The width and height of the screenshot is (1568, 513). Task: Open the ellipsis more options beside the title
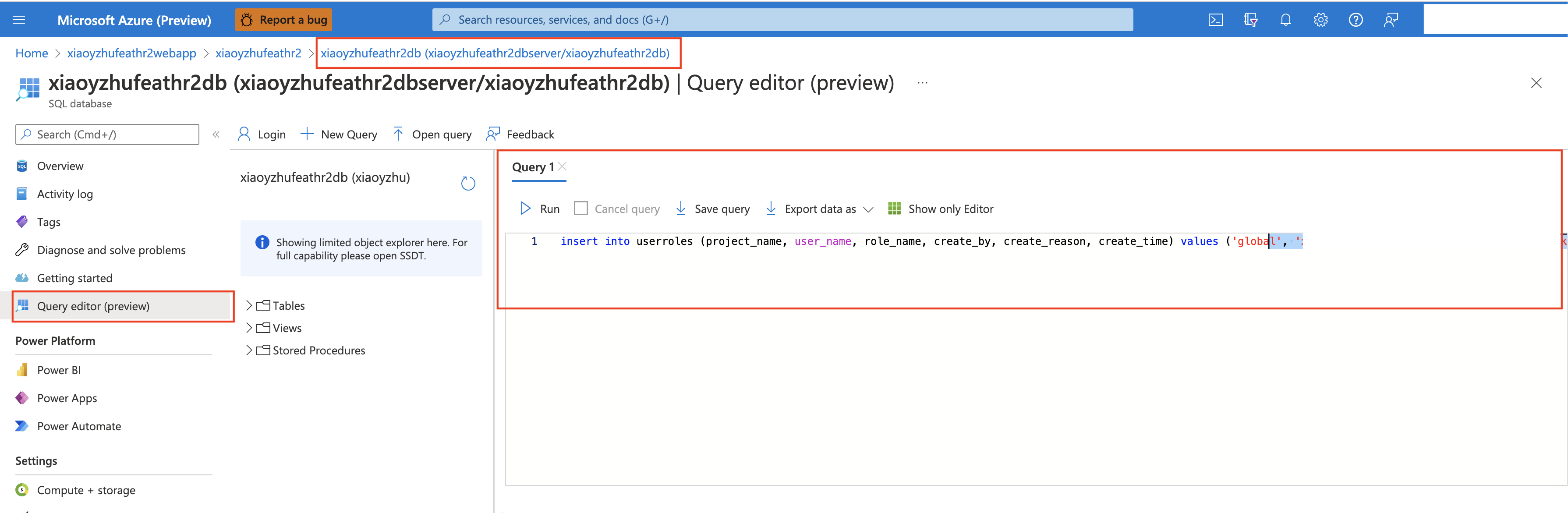[922, 83]
